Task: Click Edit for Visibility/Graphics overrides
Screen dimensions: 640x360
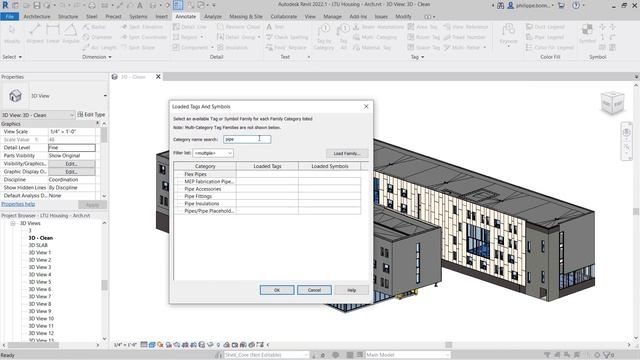Action: pos(71,164)
